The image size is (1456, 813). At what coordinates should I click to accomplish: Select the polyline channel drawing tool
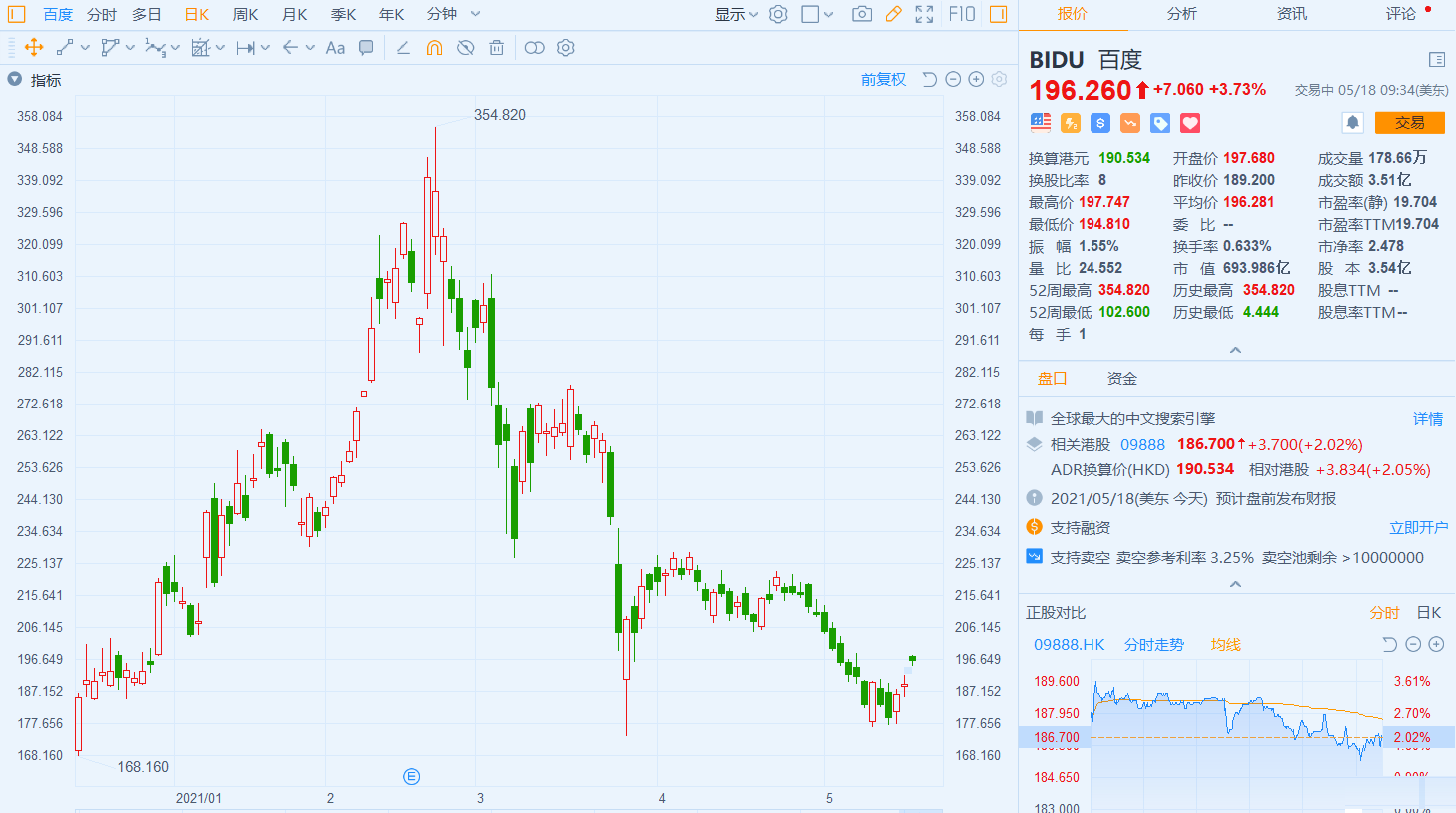(x=110, y=47)
